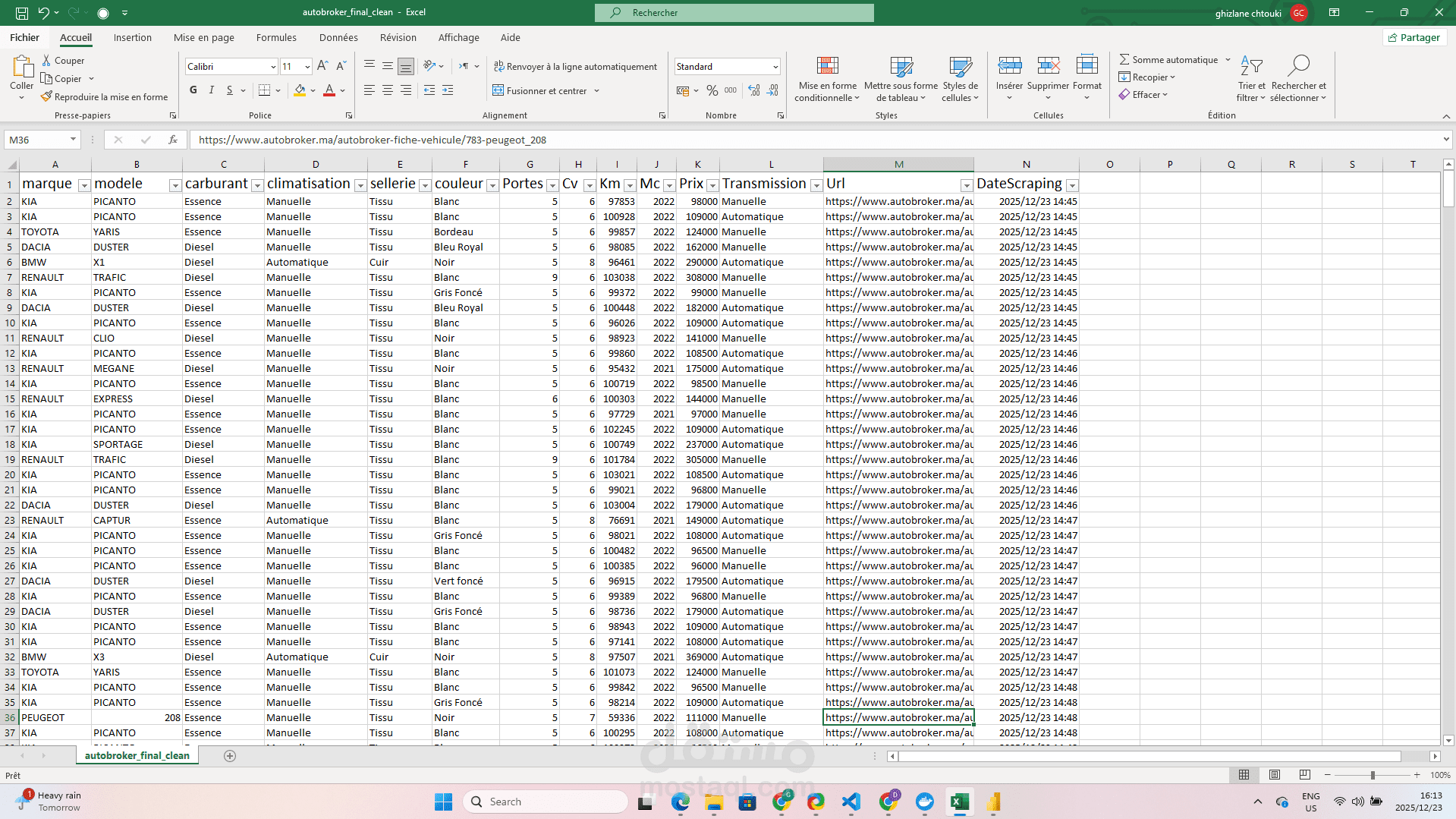This screenshot has width=1456, height=819.
Task: Open File Explorer from the taskbar
Action: pyautogui.click(x=713, y=802)
